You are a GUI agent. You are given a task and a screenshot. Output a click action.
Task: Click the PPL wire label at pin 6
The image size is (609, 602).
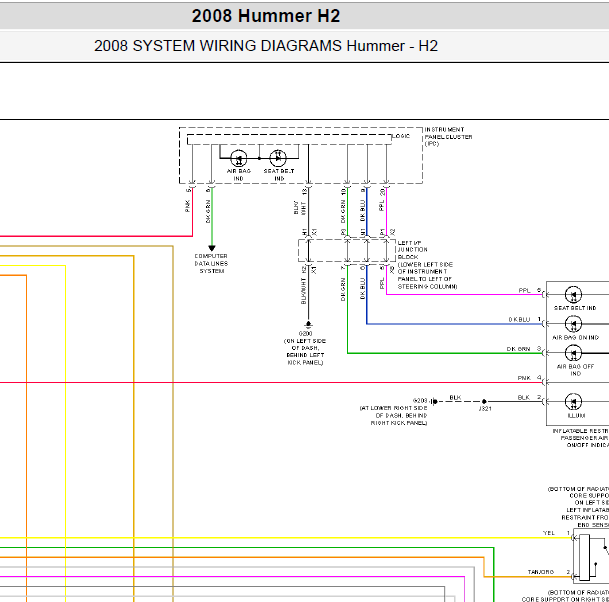[x=524, y=291]
